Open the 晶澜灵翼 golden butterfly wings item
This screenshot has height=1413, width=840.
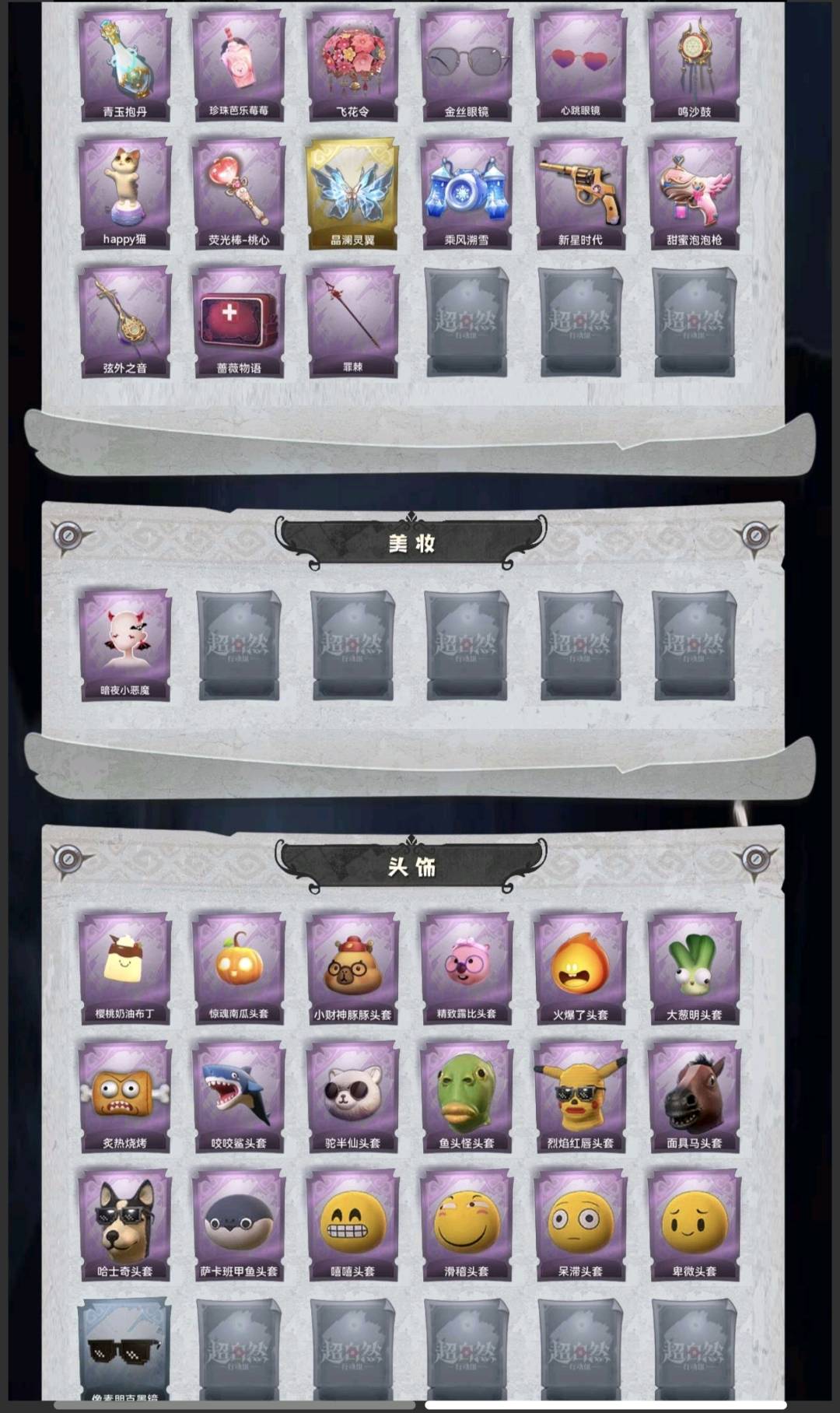[x=352, y=195]
